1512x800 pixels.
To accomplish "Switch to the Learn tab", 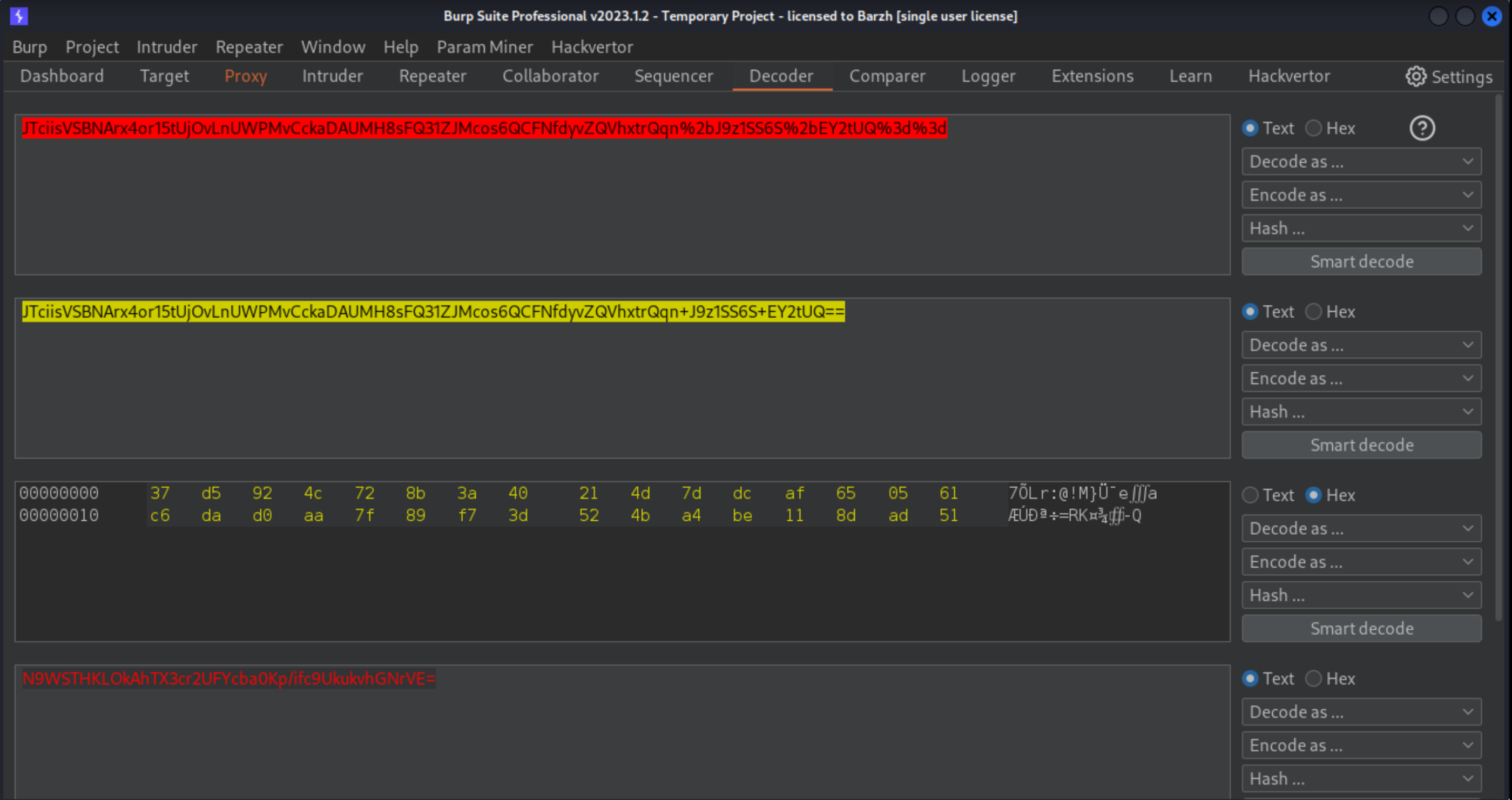I will [x=1190, y=76].
